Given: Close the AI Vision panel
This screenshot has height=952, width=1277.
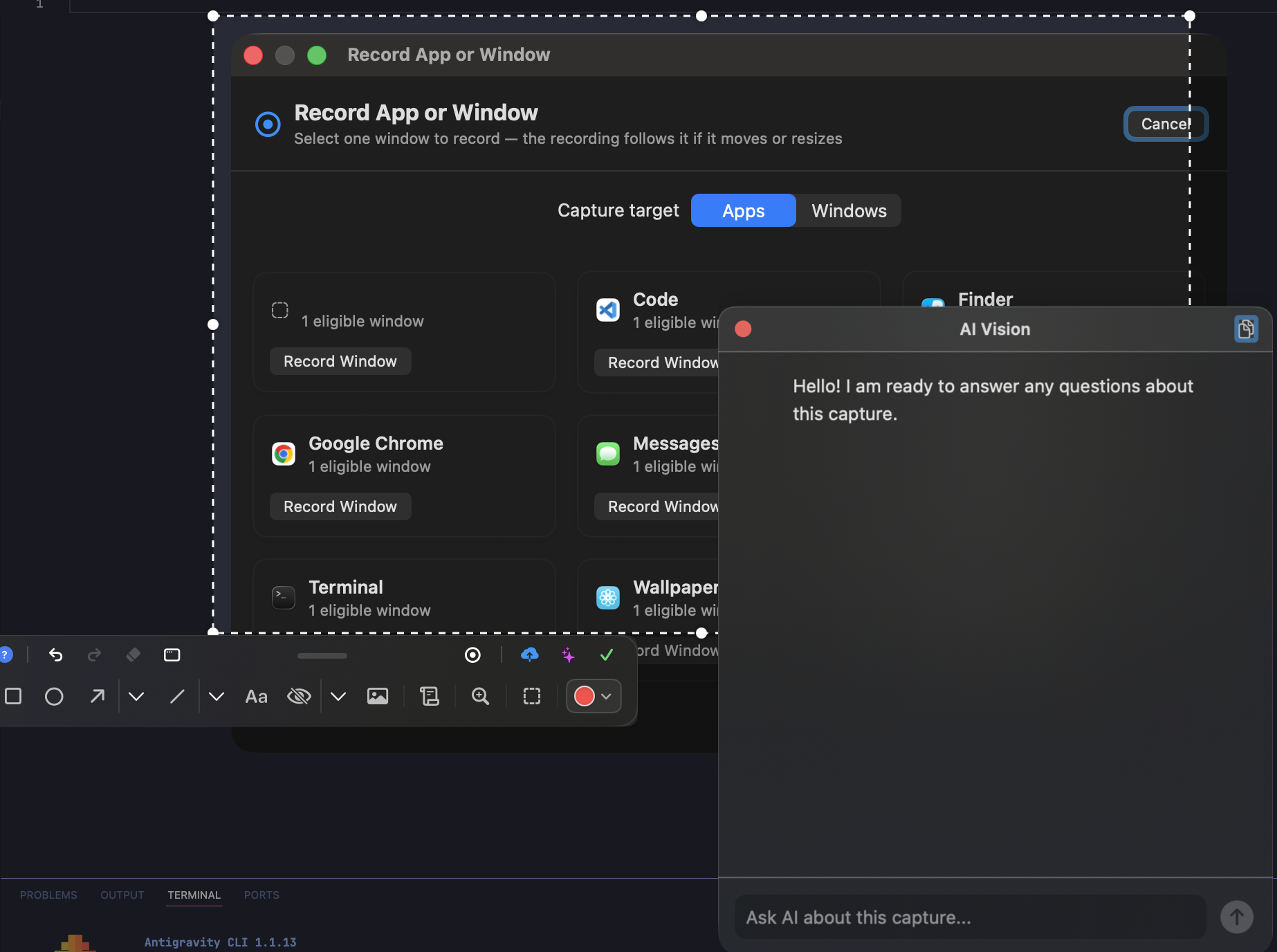Looking at the screenshot, I should [x=743, y=329].
